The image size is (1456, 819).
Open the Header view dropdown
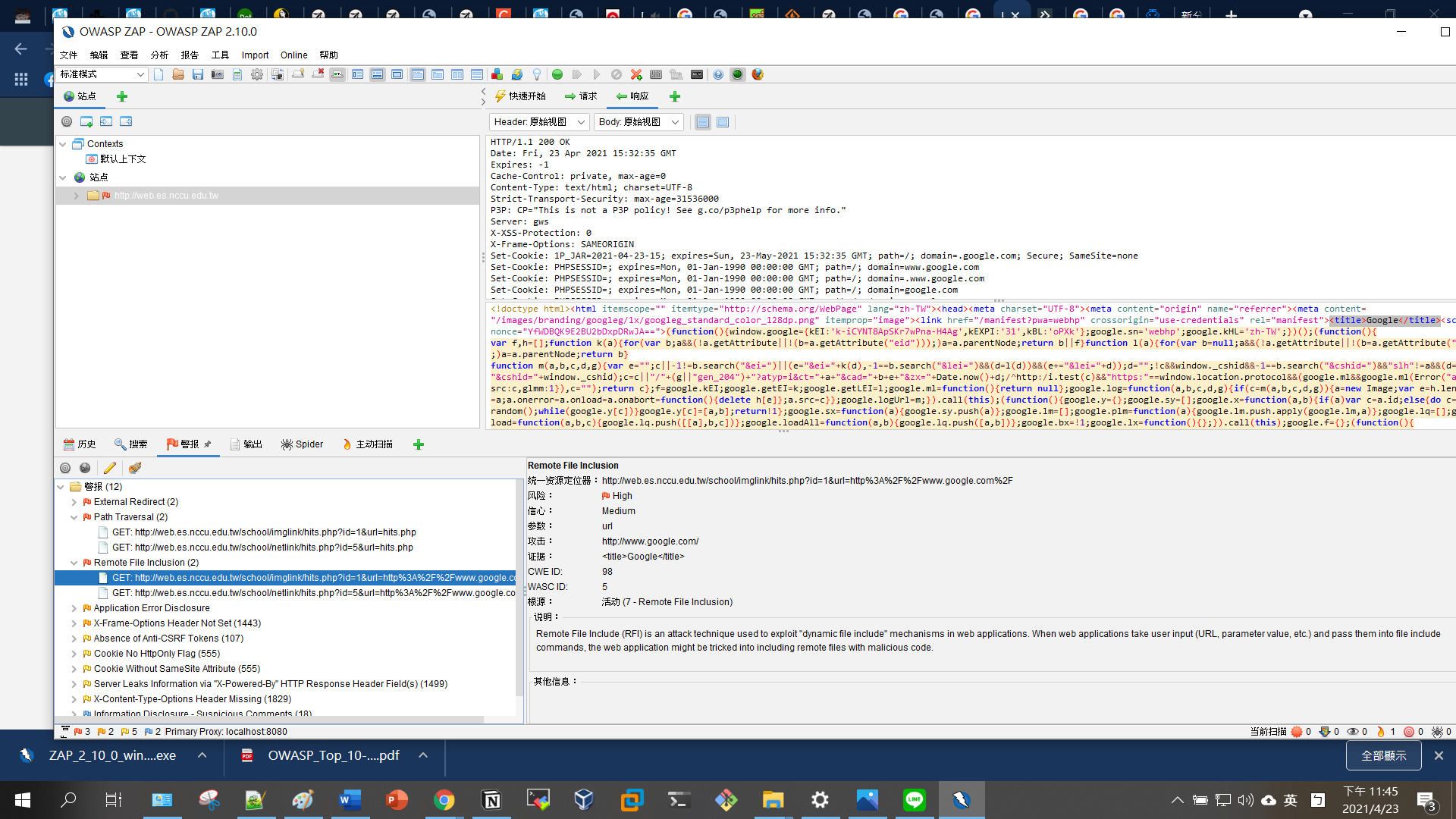click(538, 122)
